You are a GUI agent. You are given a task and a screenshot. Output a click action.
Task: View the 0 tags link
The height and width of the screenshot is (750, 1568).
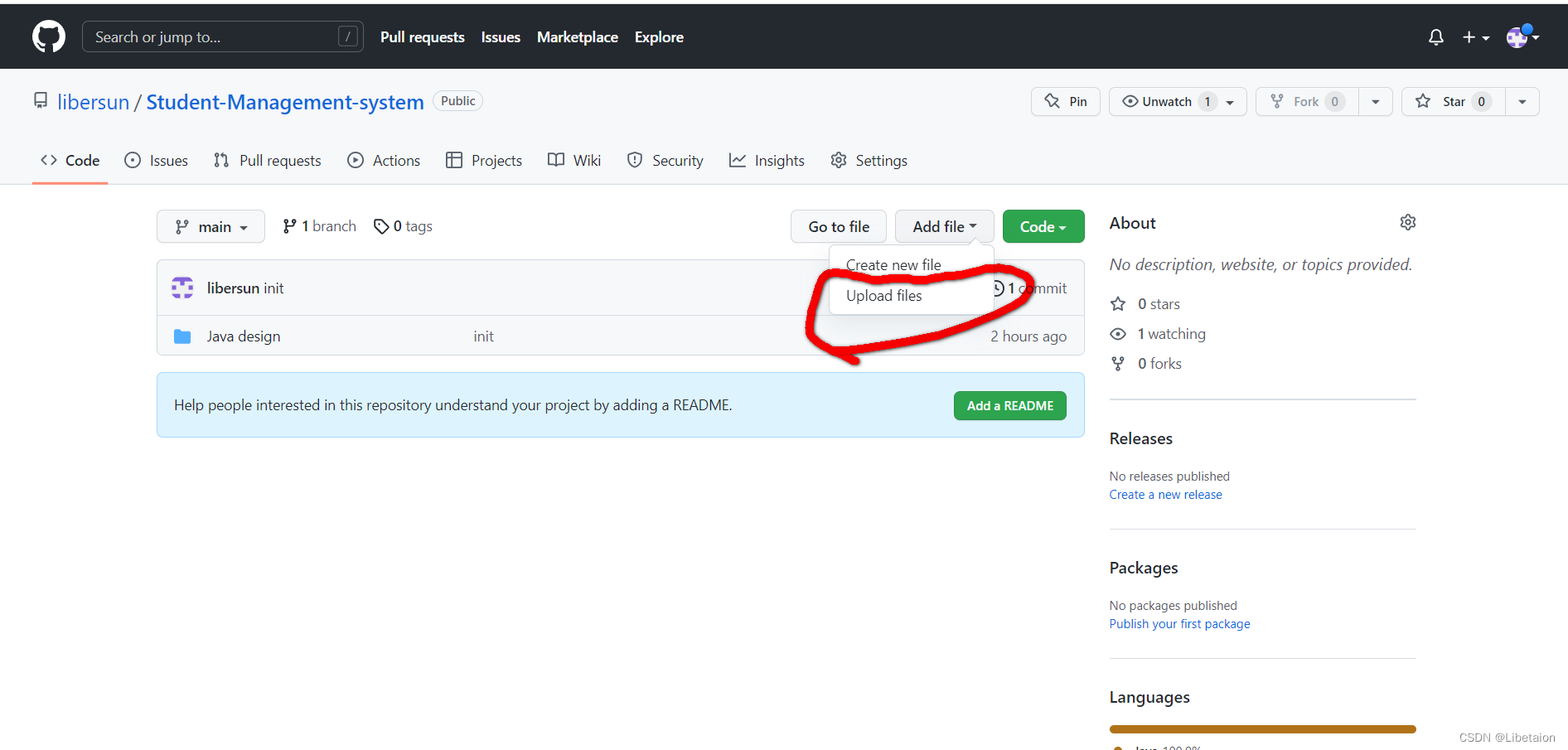(x=403, y=226)
